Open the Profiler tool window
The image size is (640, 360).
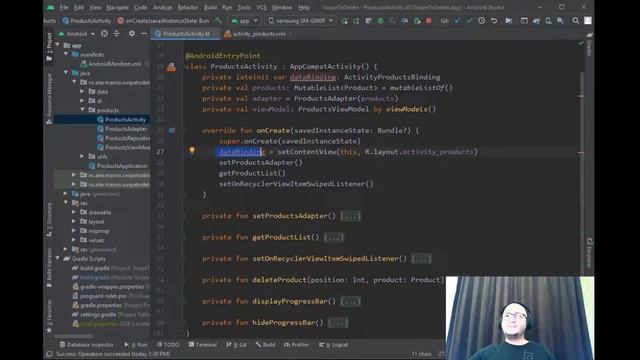click(296, 345)
